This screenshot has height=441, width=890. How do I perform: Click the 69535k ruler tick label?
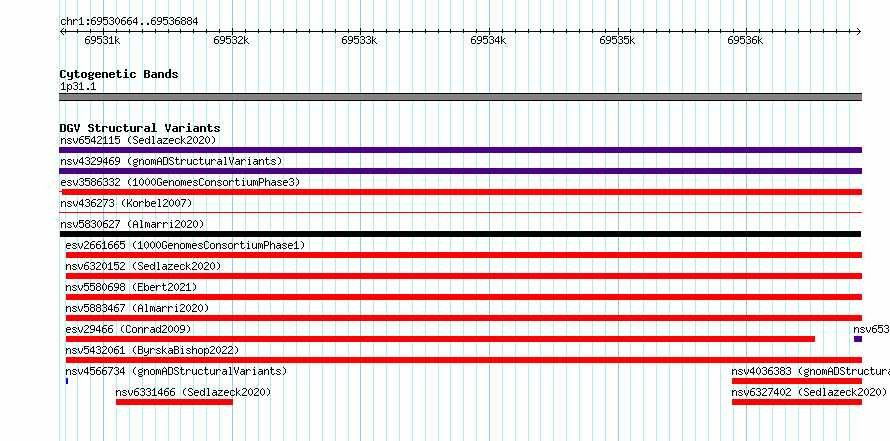tap(617, 40)
